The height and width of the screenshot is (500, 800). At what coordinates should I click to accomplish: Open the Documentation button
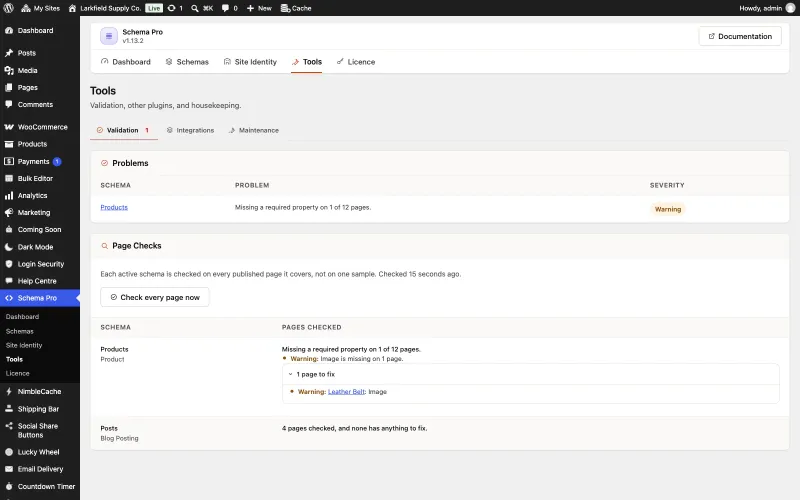pyautogui.click(x=740, y=36)
